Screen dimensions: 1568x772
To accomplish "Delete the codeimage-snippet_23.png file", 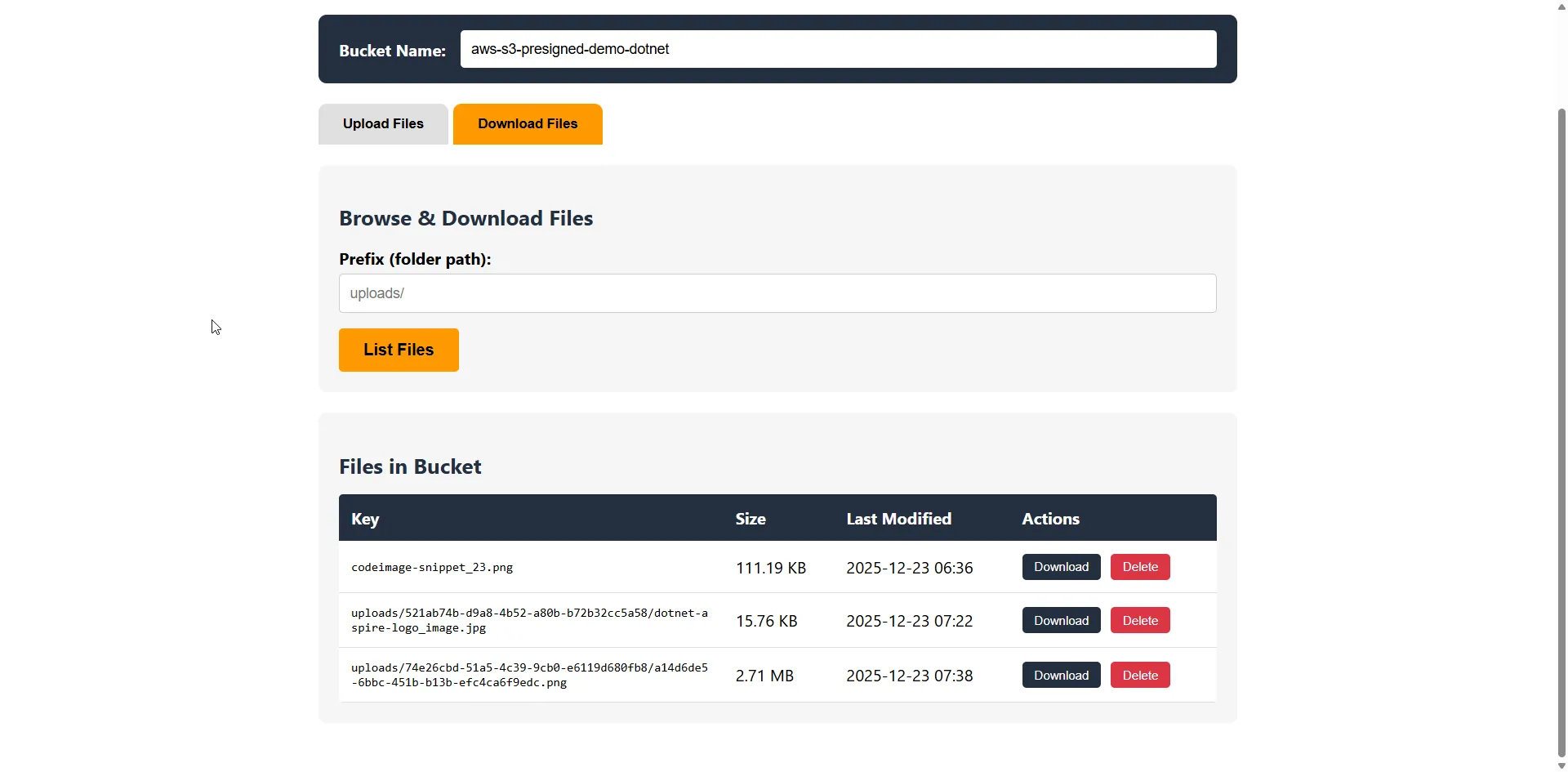I will 1139,566.
